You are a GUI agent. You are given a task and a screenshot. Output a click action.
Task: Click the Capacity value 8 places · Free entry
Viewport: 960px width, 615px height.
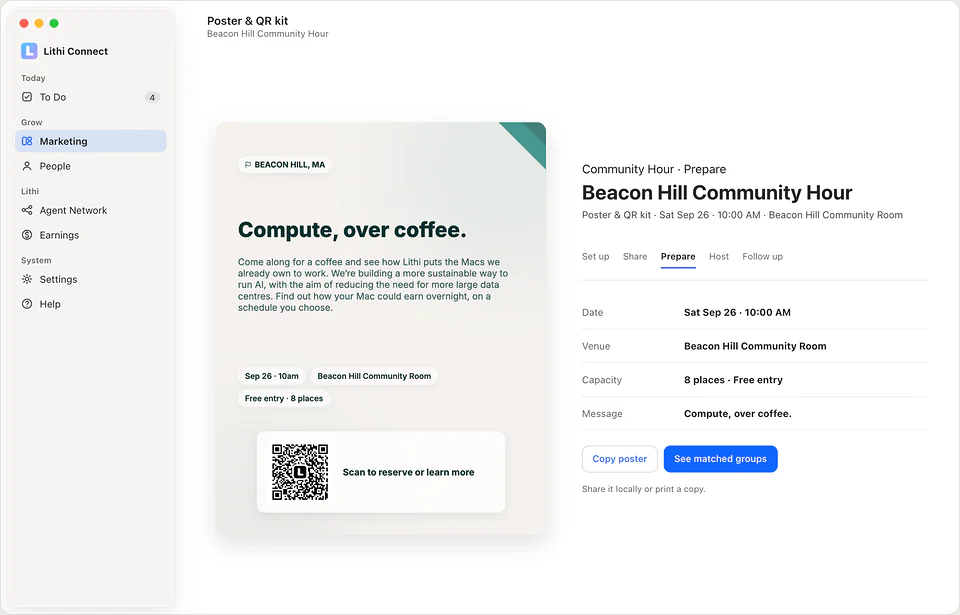tap(733, 380)
